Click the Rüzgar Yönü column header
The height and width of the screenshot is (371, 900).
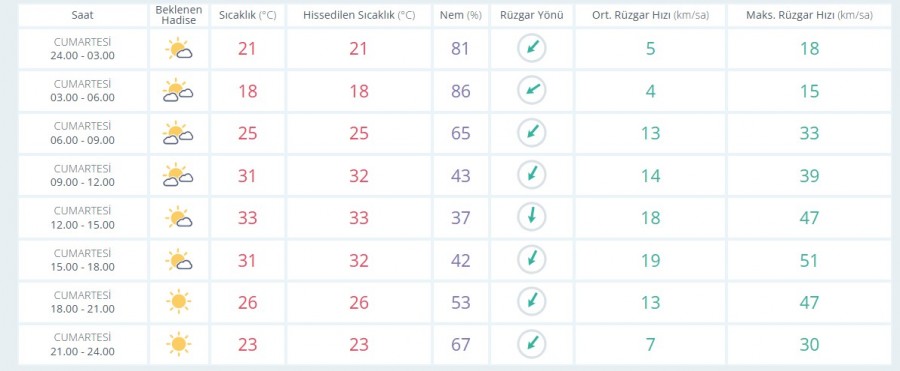532,16
